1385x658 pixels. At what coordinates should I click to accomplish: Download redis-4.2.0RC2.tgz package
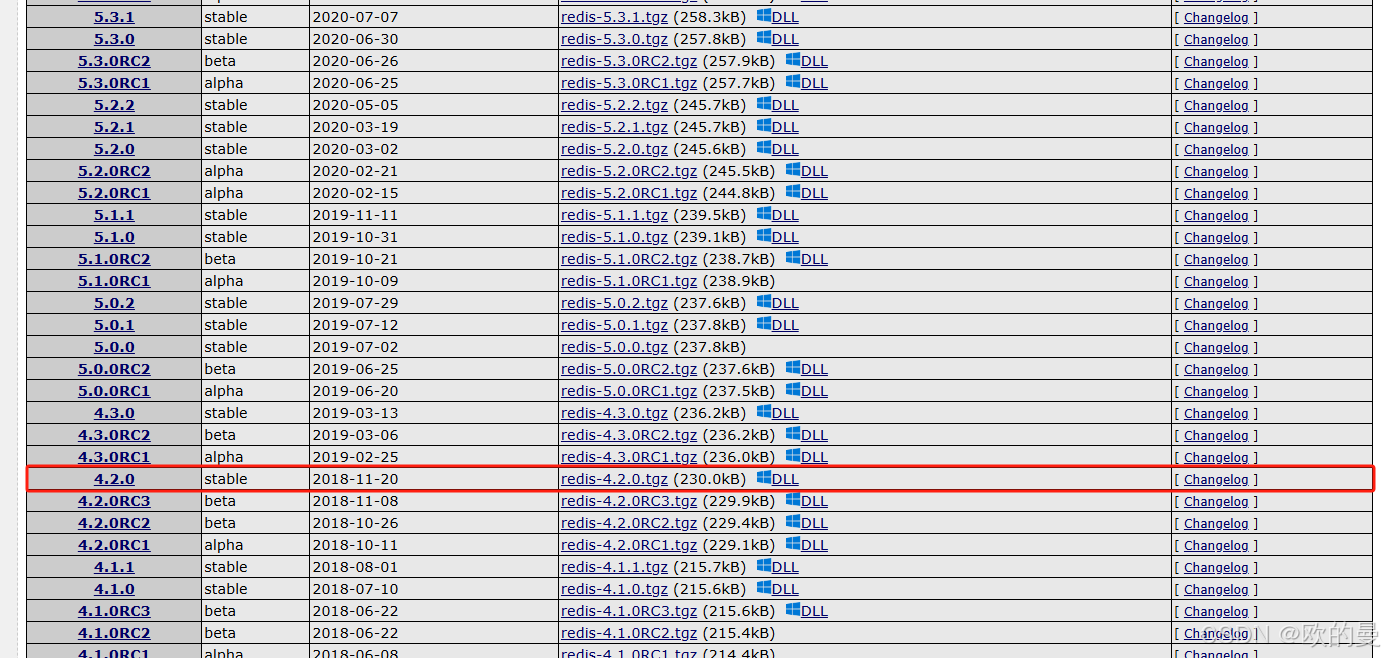point(629,523)
